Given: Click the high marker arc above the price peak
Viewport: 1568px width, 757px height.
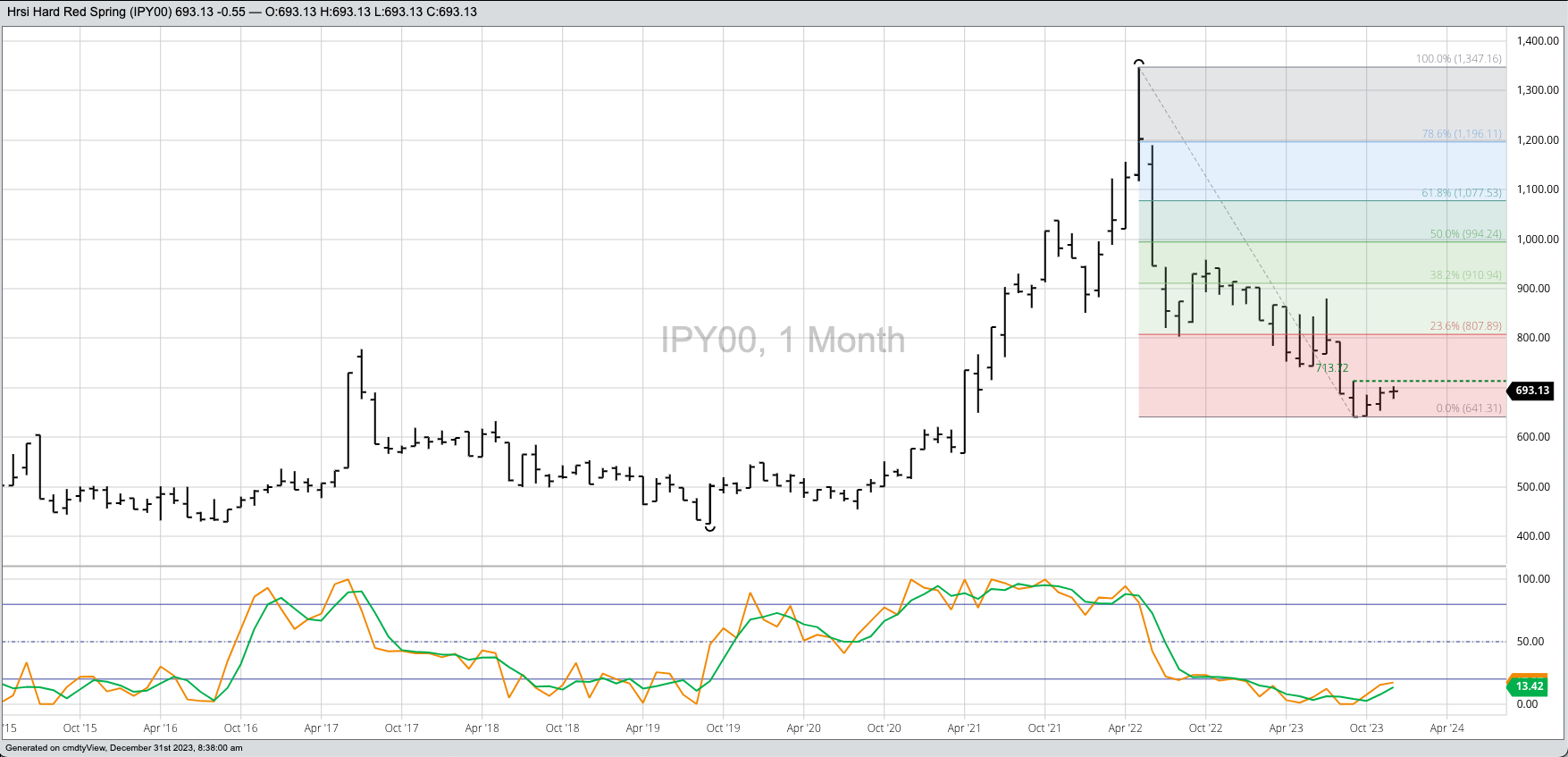Looking at the screenshot, I should click(x=1138, y=62).
